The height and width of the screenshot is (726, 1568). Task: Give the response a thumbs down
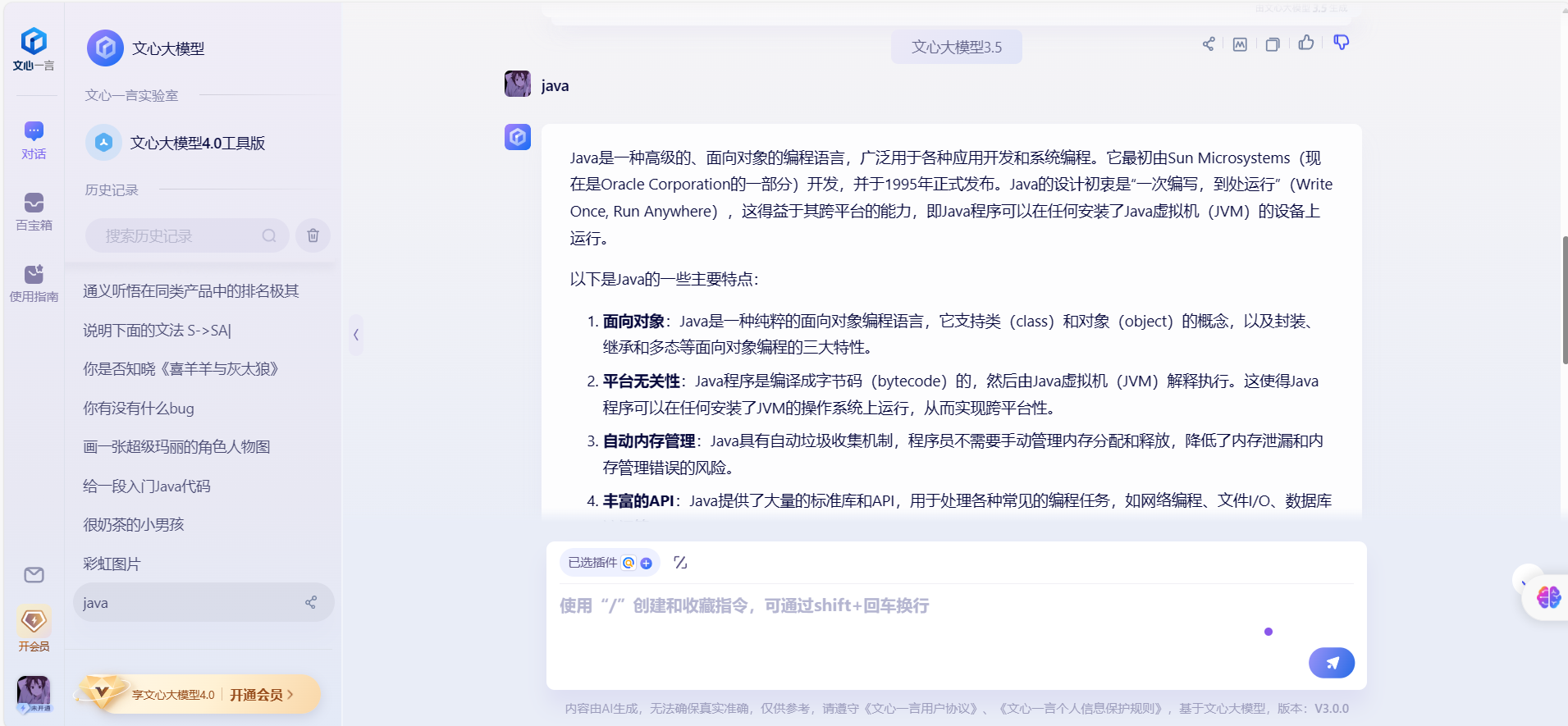[x=1342, y=43]
